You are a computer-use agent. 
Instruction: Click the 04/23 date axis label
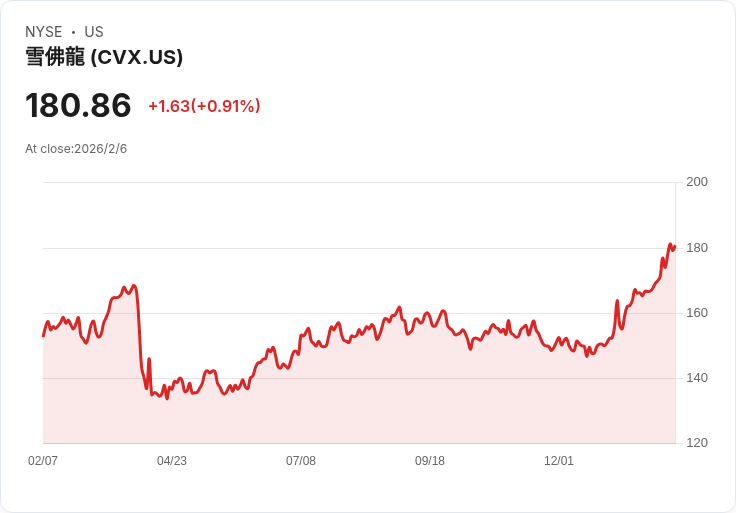[172, 461]
